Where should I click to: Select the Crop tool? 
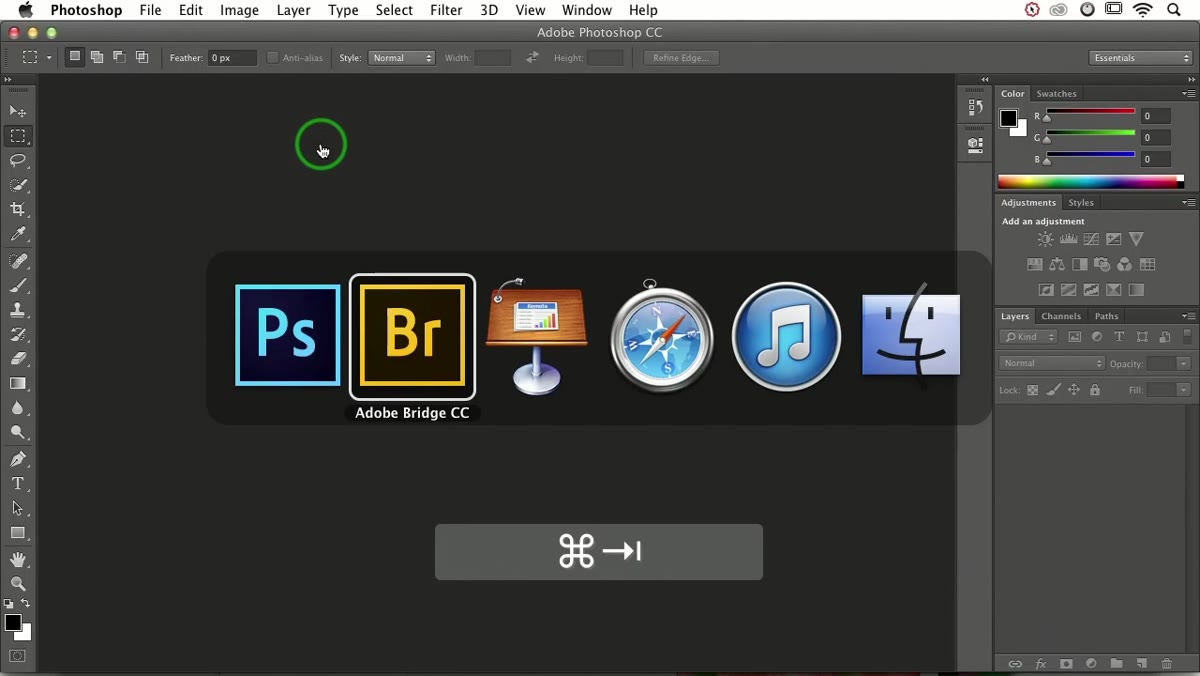(18, 210)
